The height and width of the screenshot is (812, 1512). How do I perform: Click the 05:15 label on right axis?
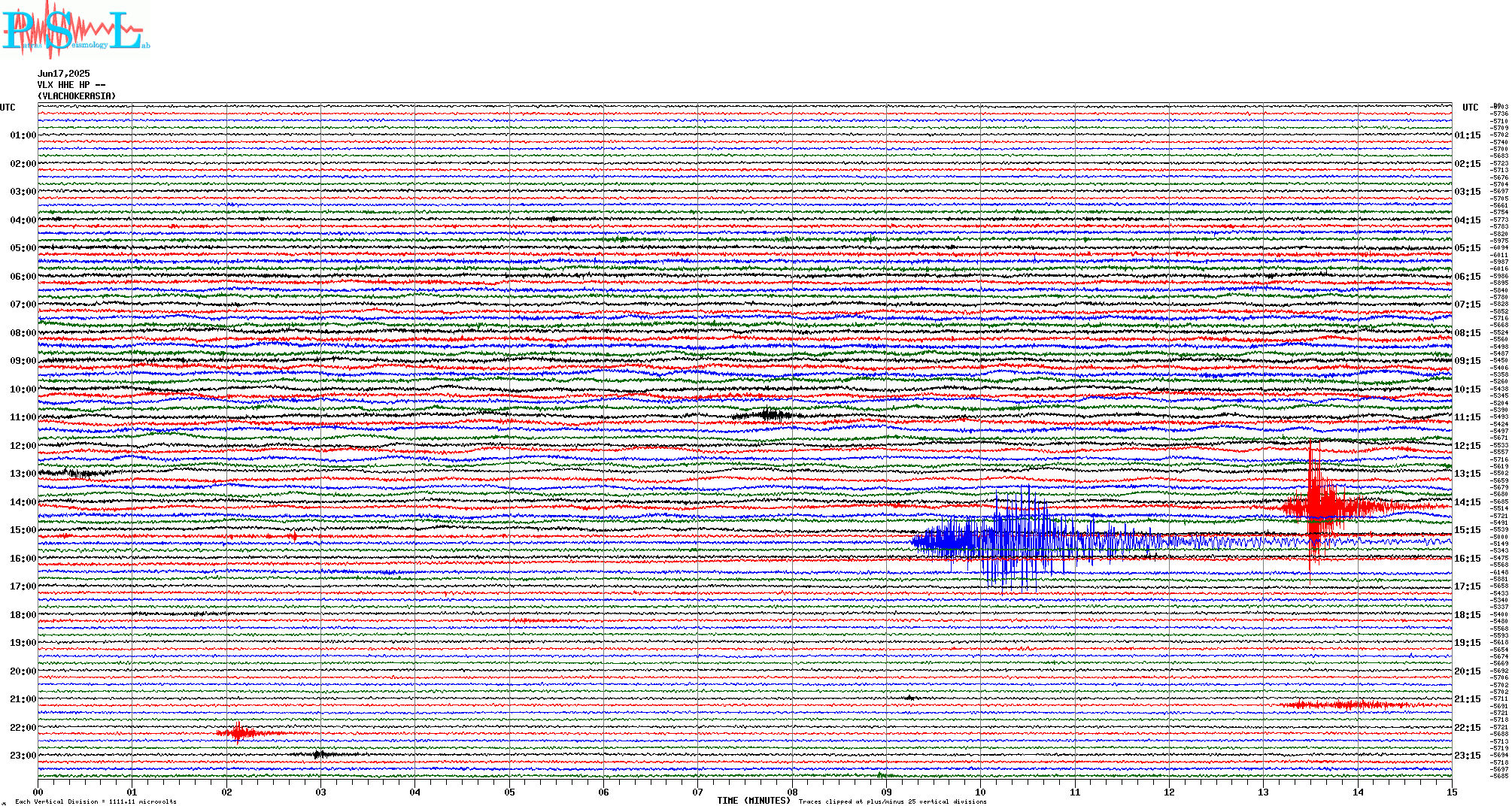[x=1468, y=248]
